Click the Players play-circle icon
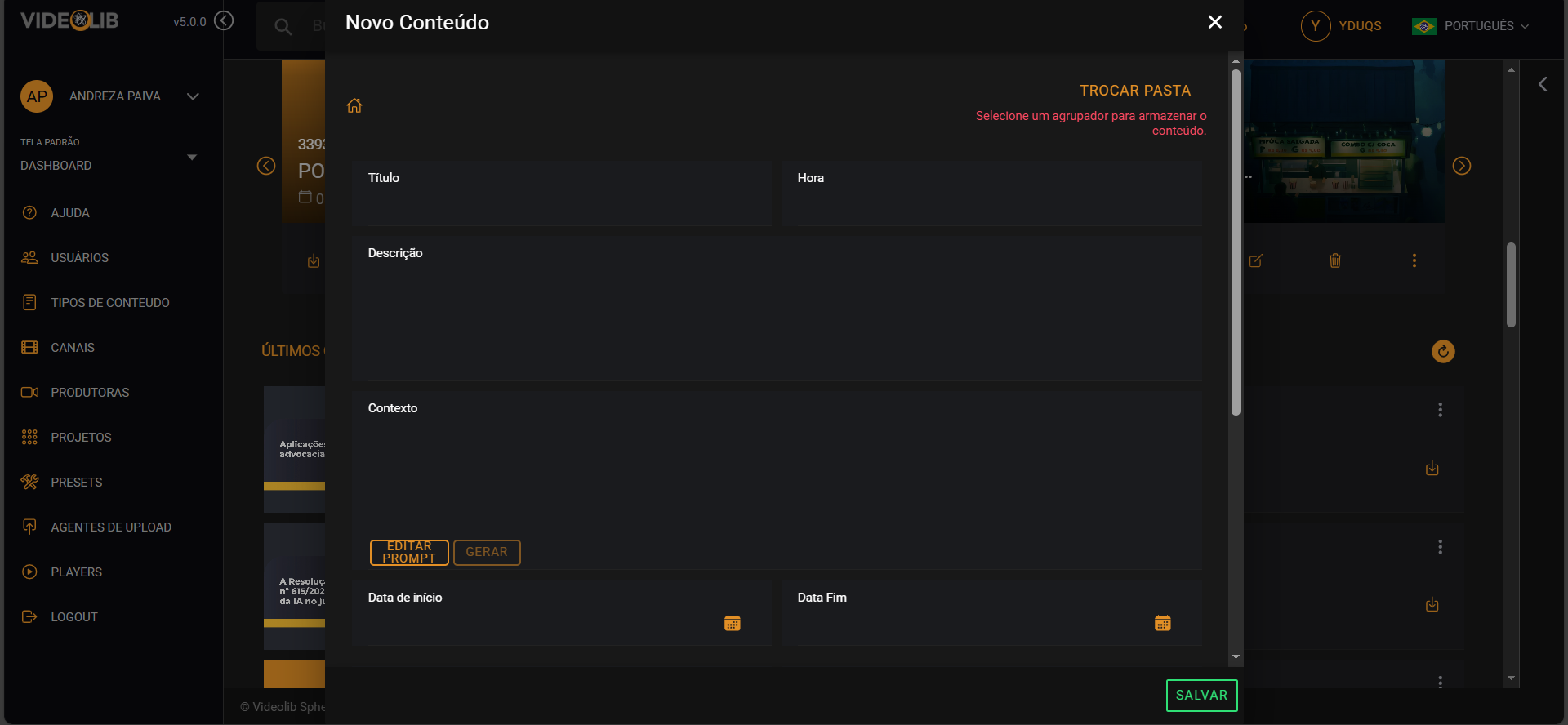1568x725 pixels. coord(29,572)
